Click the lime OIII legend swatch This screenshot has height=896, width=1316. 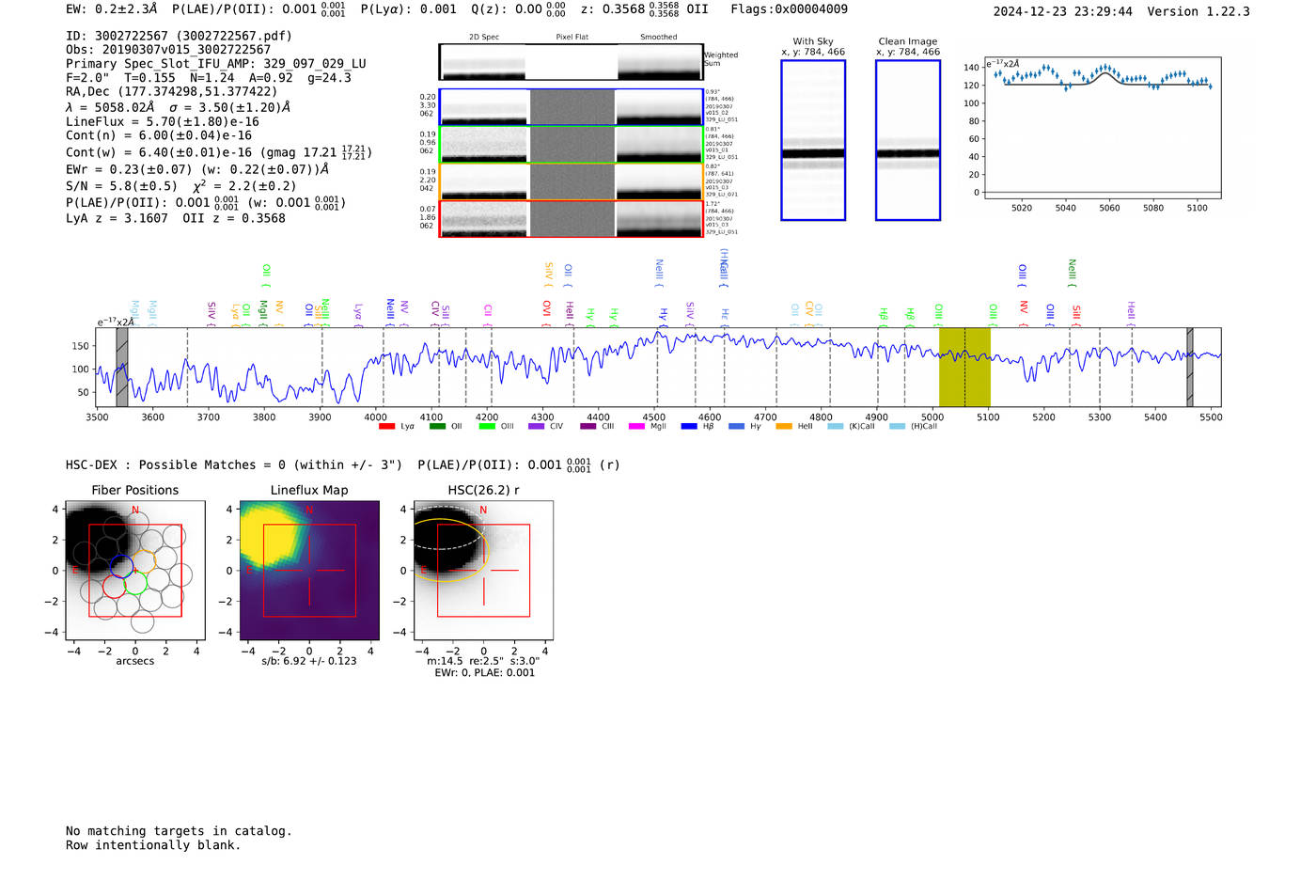pyautogui.click(x=487, y=426)
